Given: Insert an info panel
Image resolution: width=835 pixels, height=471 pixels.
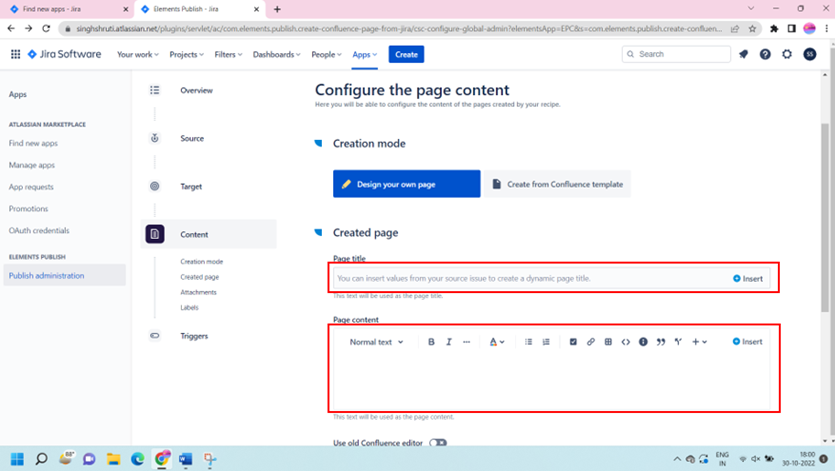Looking at the screenshot, I should click(x=643, y=342).
